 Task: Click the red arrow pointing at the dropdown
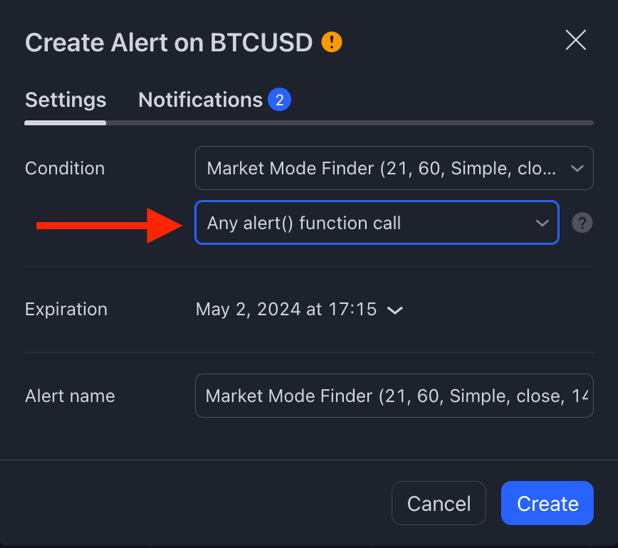point(109,226)
